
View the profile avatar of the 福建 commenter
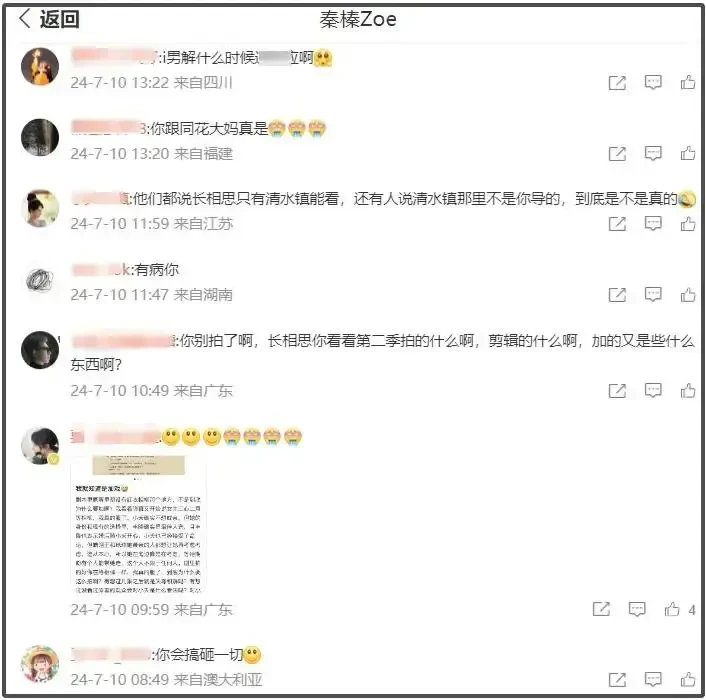pos(40,137)
